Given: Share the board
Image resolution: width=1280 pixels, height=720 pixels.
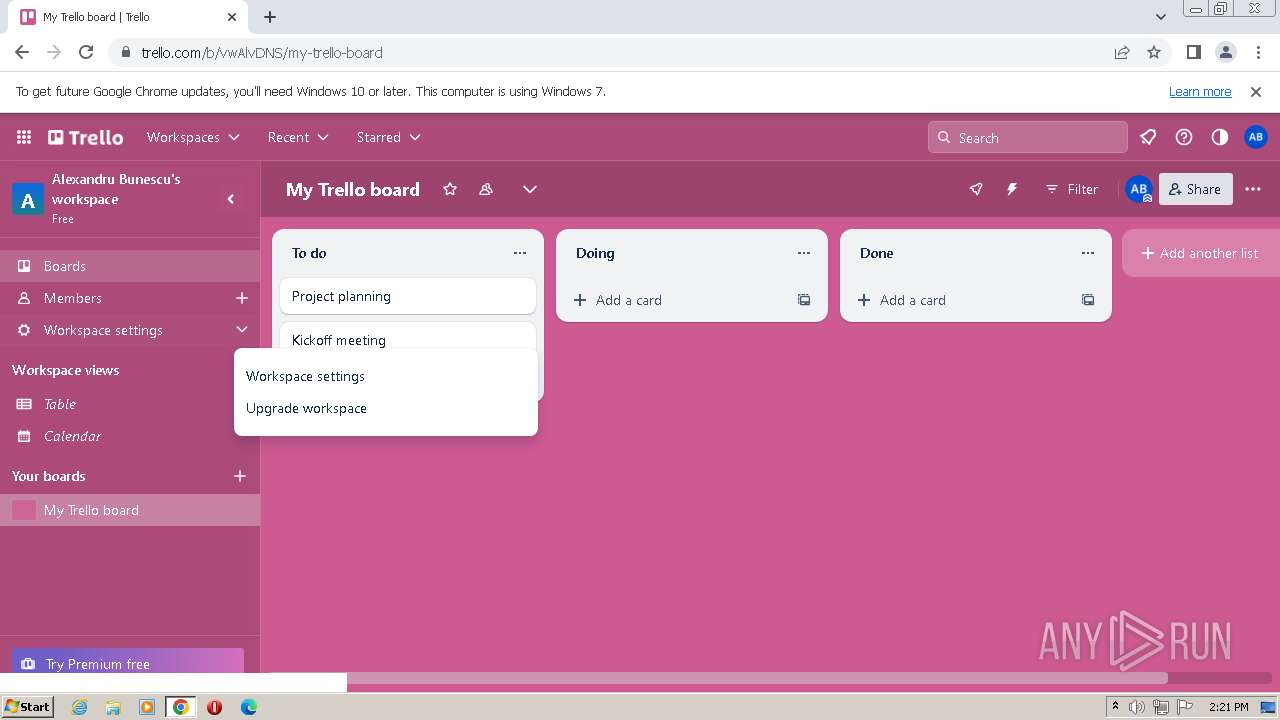Looking at the screenshot, I should point(1195,189).
